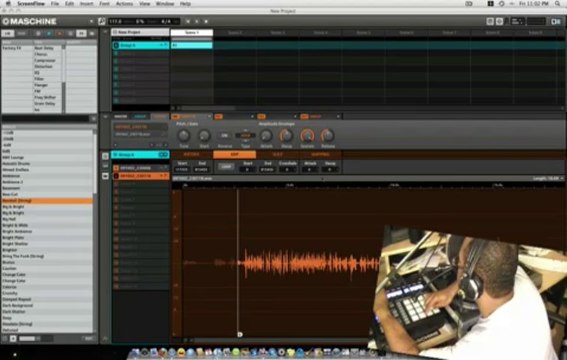The height and width of the screenshot is (360, 567).
Task: Open the Type envelope selector
Action: tap(245, 136)
